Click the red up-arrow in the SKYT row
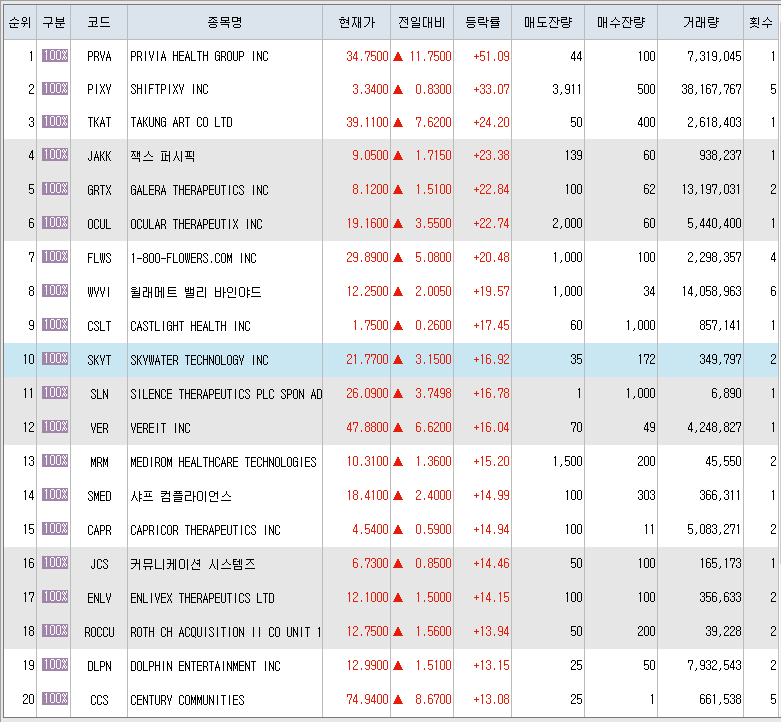The height and width of the screenshot is (722, 781). point(397,360)
